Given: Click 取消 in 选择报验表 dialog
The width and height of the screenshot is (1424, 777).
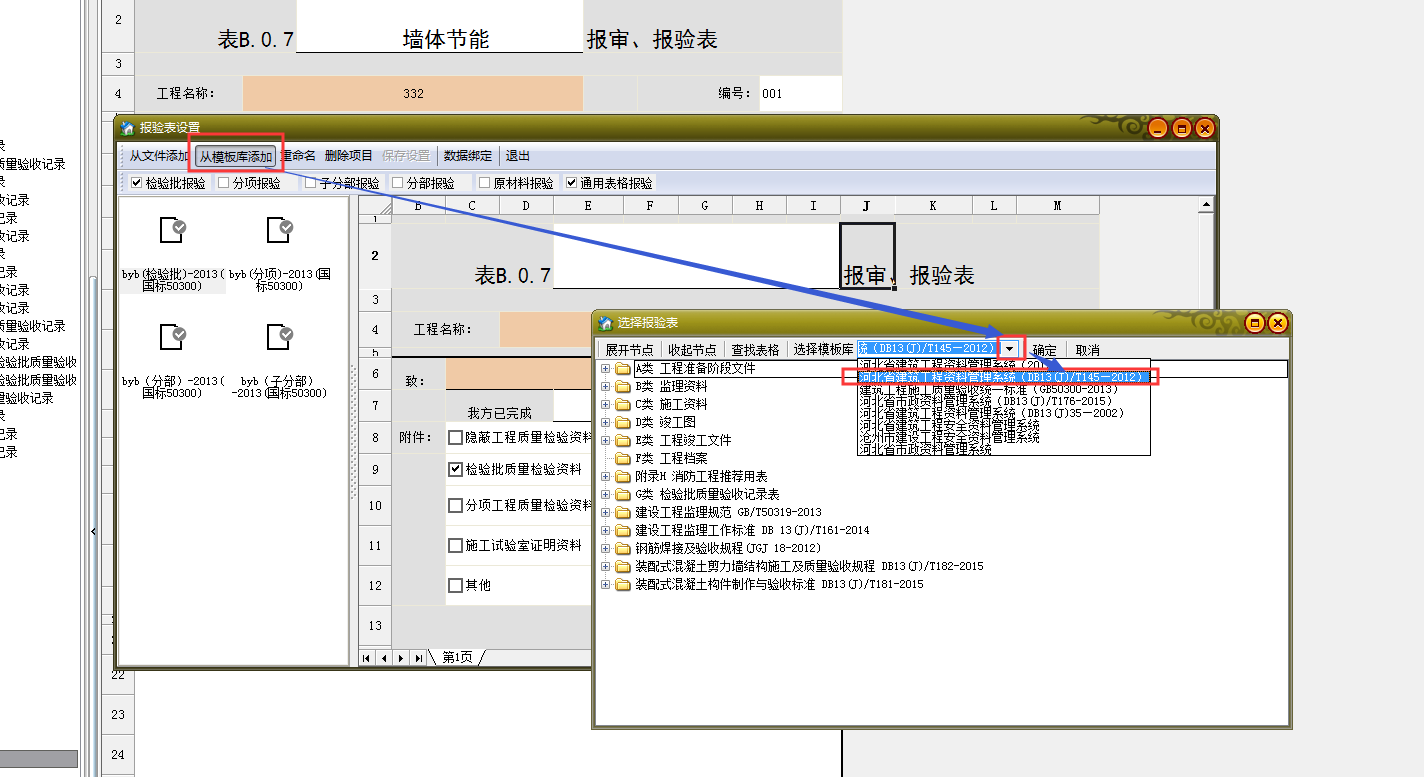Looking at the screenshot, I should (x=1088, y=350).
